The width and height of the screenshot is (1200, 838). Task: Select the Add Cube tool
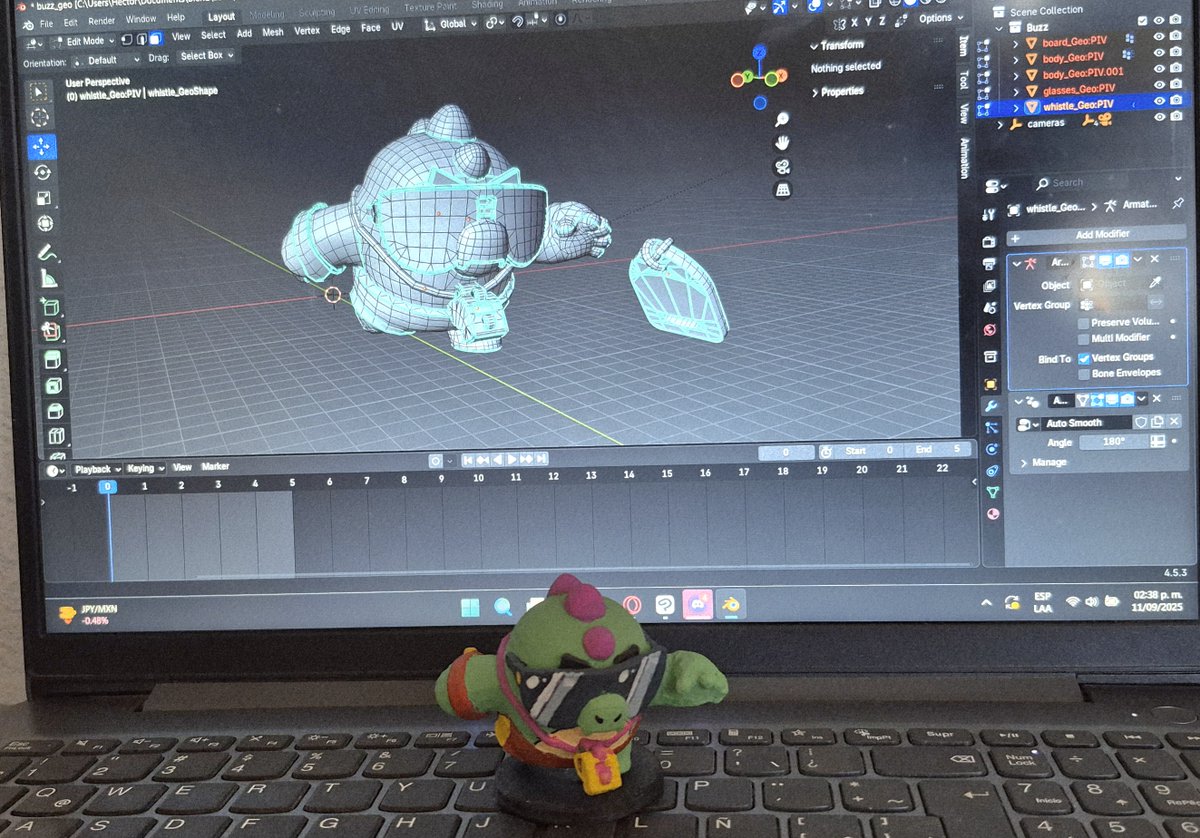(50, 307)
